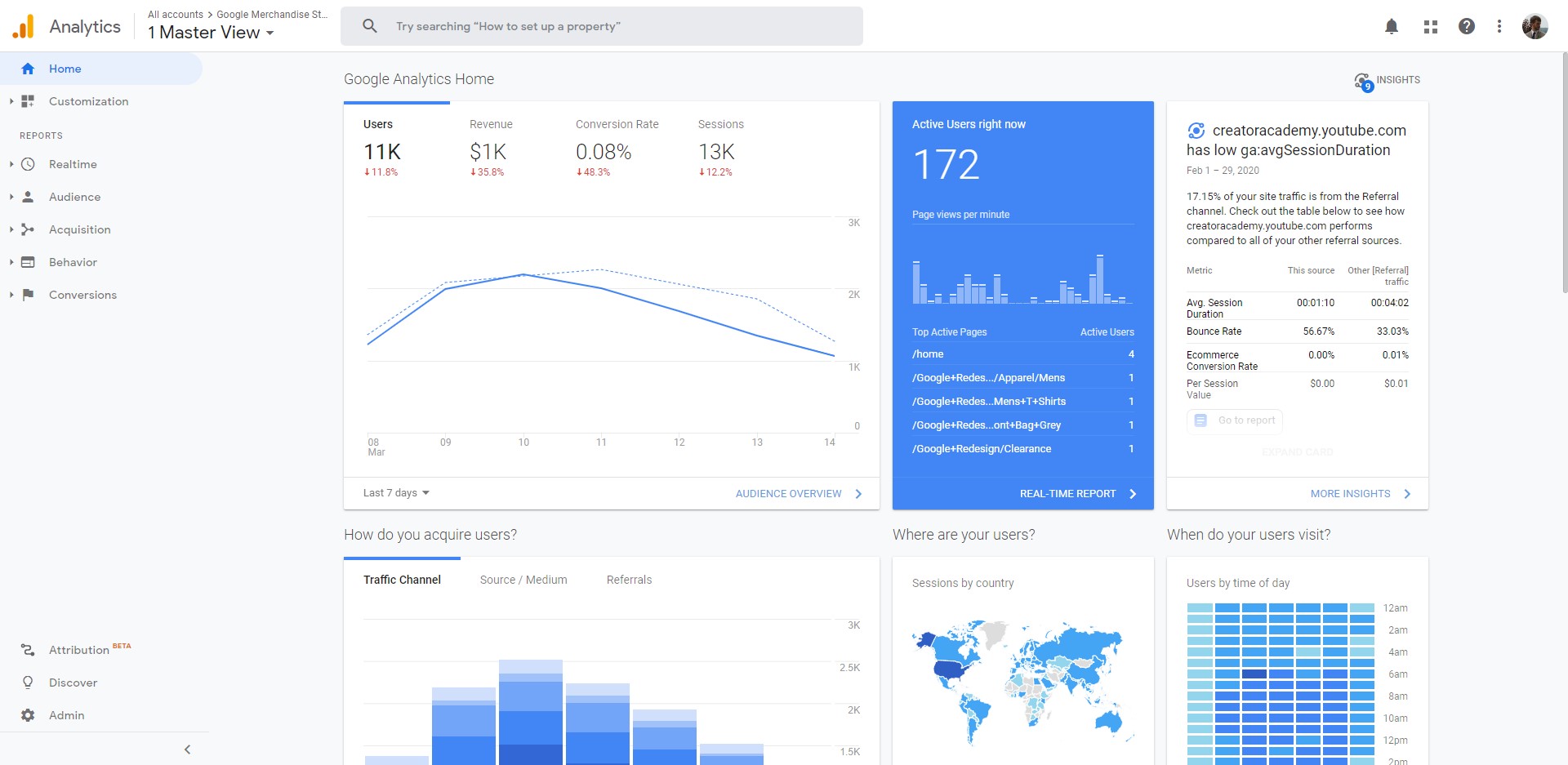Open the All accounts breadcrumb
The height and width of the screenshot is (765, 1568).
coord(175,15)
